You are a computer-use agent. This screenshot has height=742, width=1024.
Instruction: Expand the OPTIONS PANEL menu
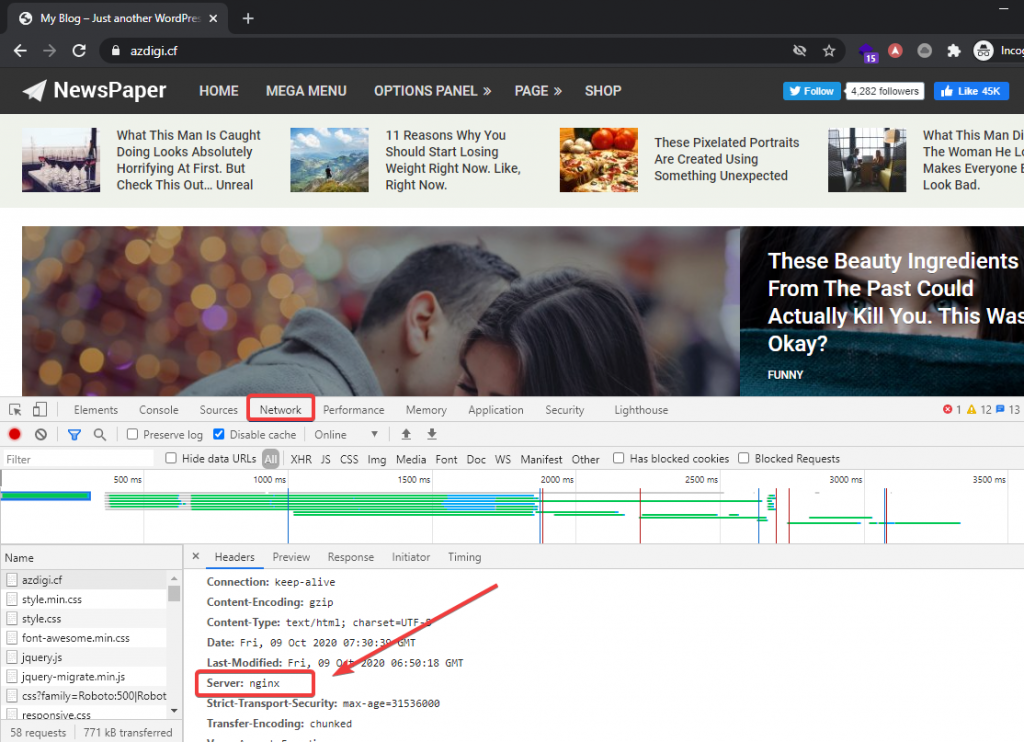pos(432,91)
